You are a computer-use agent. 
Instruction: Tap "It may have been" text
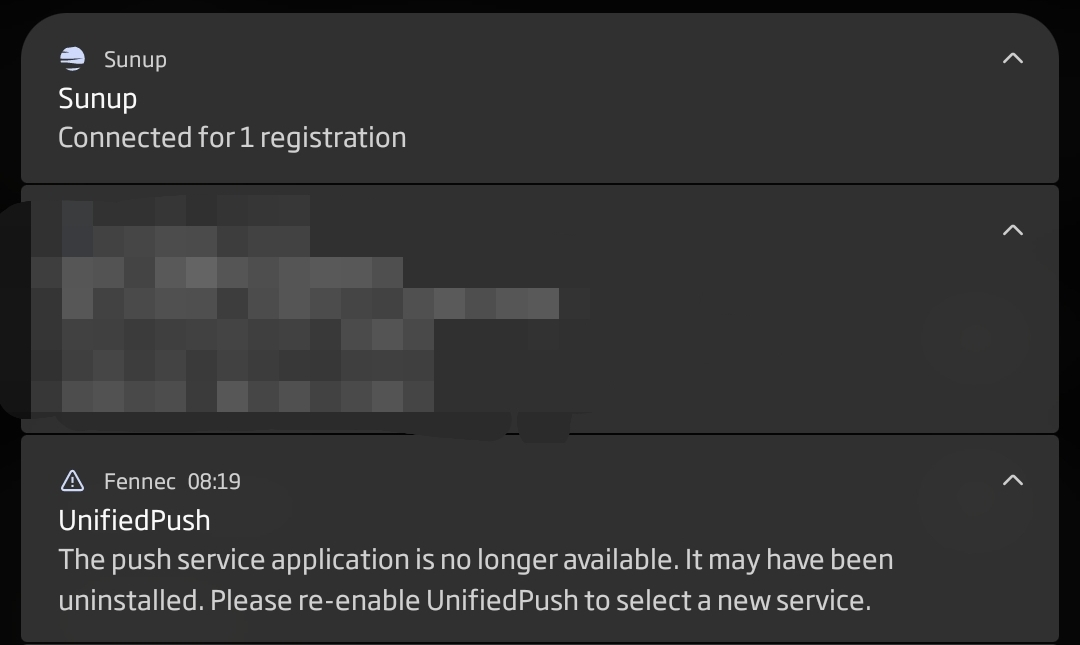[x=788, y=559]
